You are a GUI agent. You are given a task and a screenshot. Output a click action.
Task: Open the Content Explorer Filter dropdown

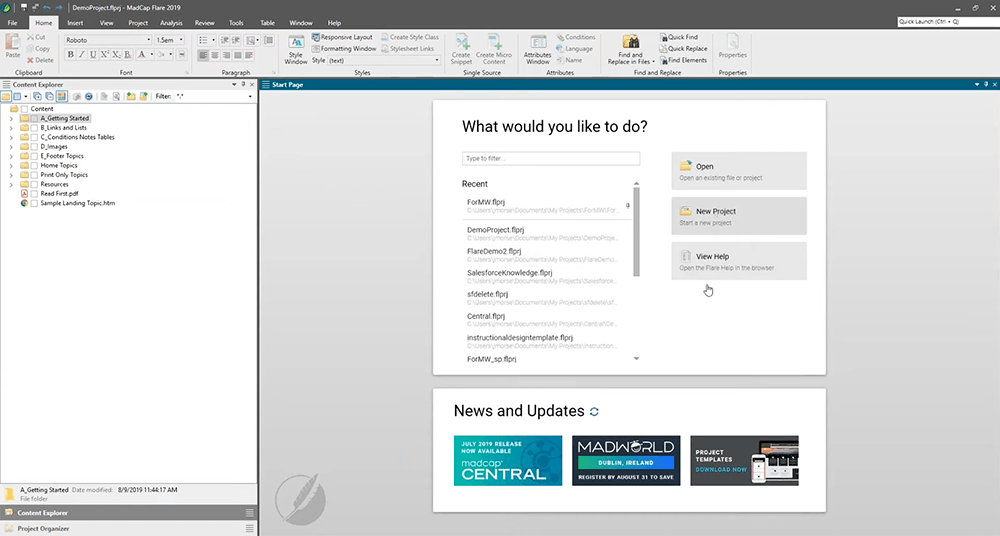pyautogui.click(x=249, y=96)
